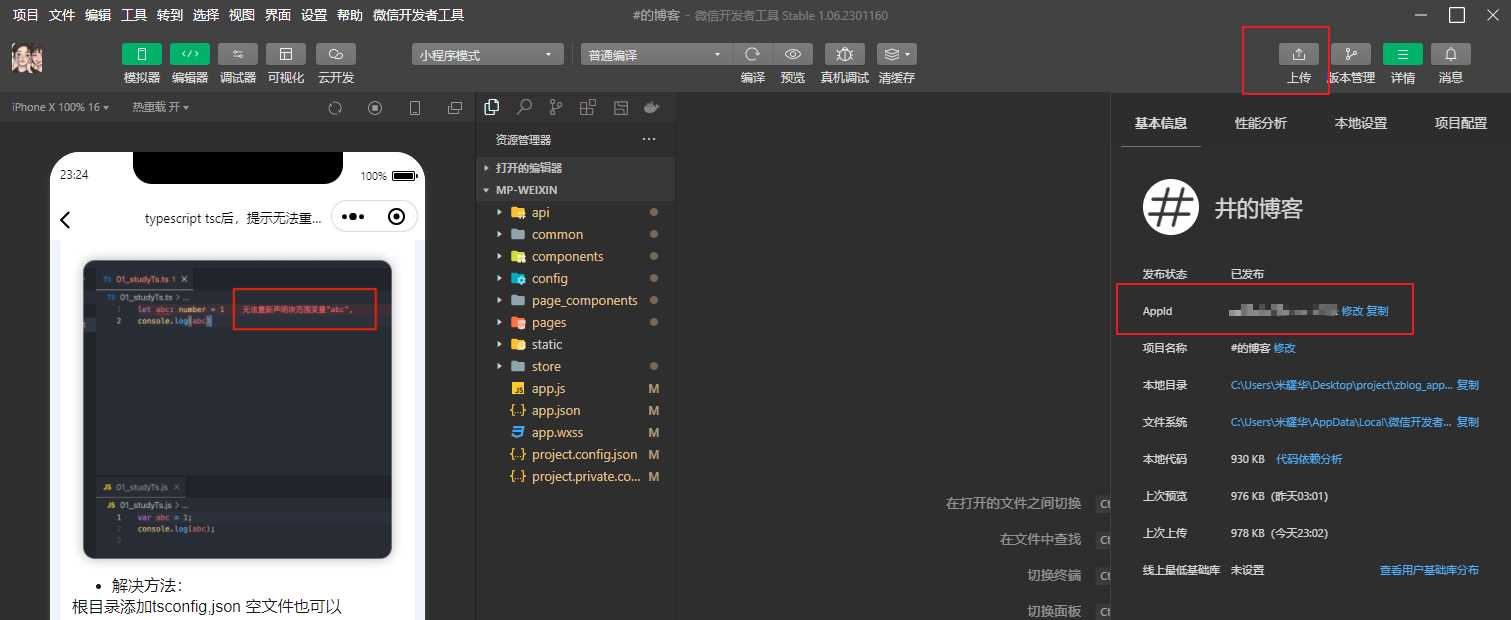Open 版本管理 version management
The image size is (1511, 620).
(x=1351, y=62)
